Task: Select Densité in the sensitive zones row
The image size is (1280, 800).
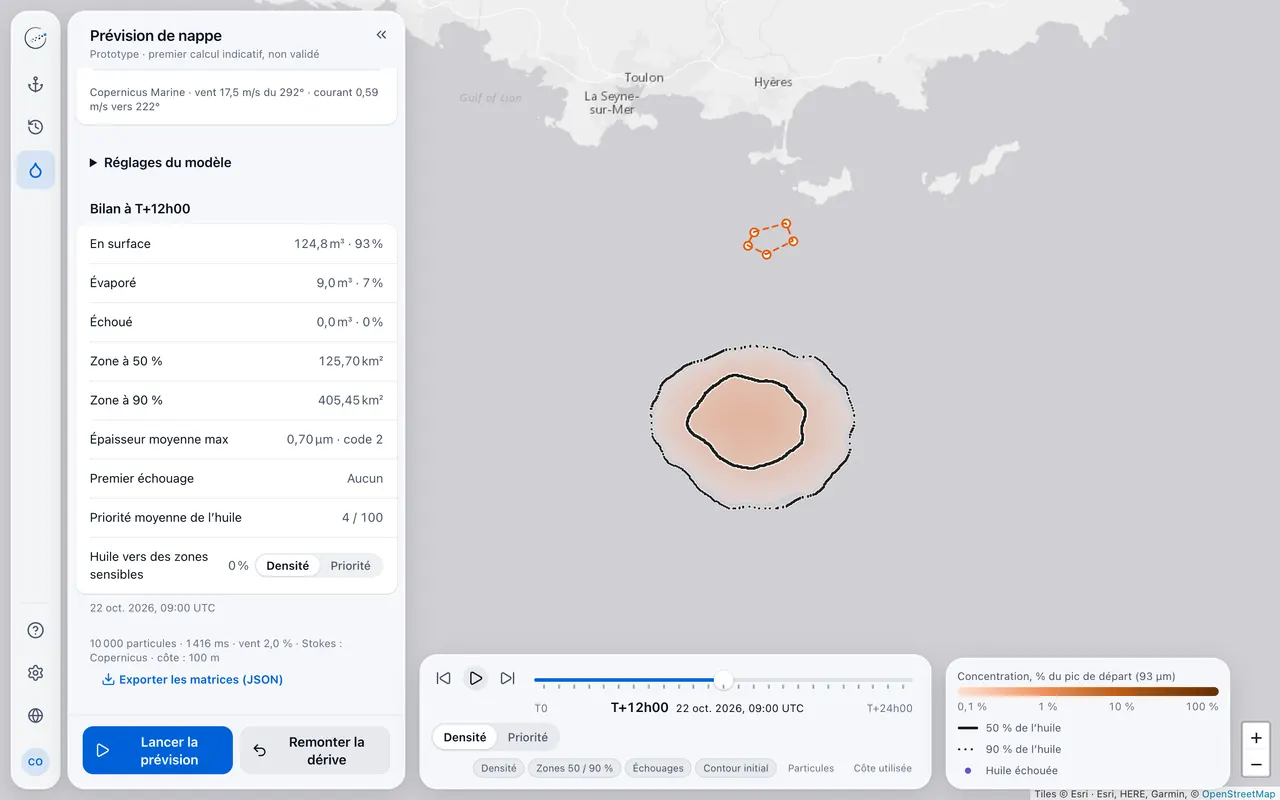Action: point(288,566)
